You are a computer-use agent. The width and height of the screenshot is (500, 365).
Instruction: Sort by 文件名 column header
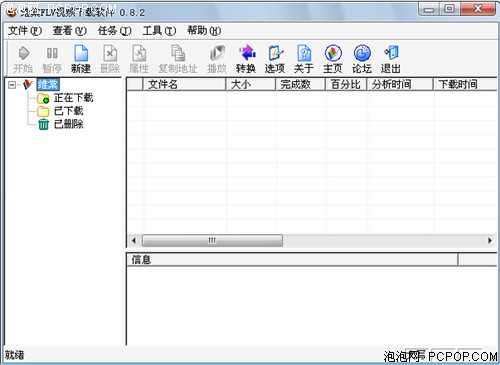point(184,84)
